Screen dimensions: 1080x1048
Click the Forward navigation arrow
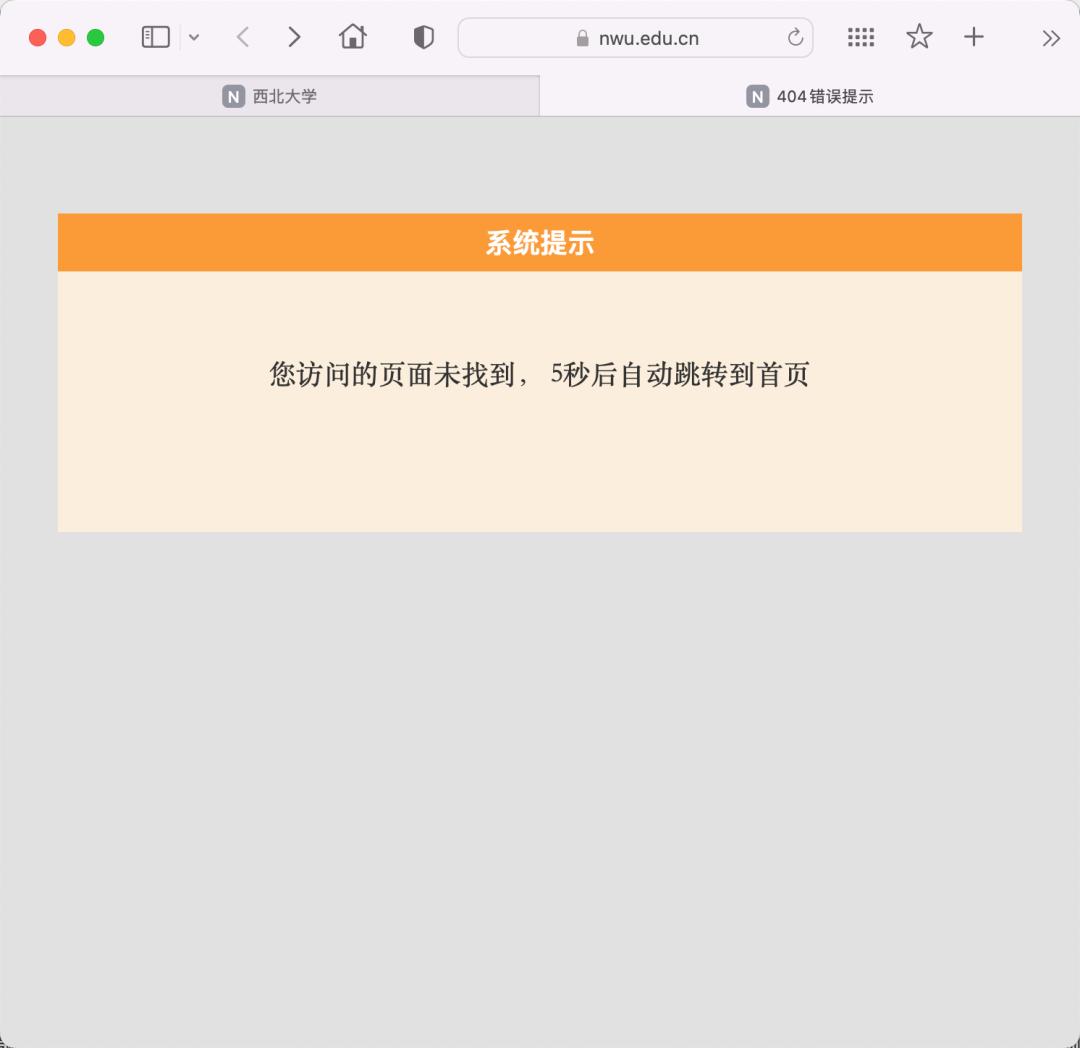pos(294,36)
